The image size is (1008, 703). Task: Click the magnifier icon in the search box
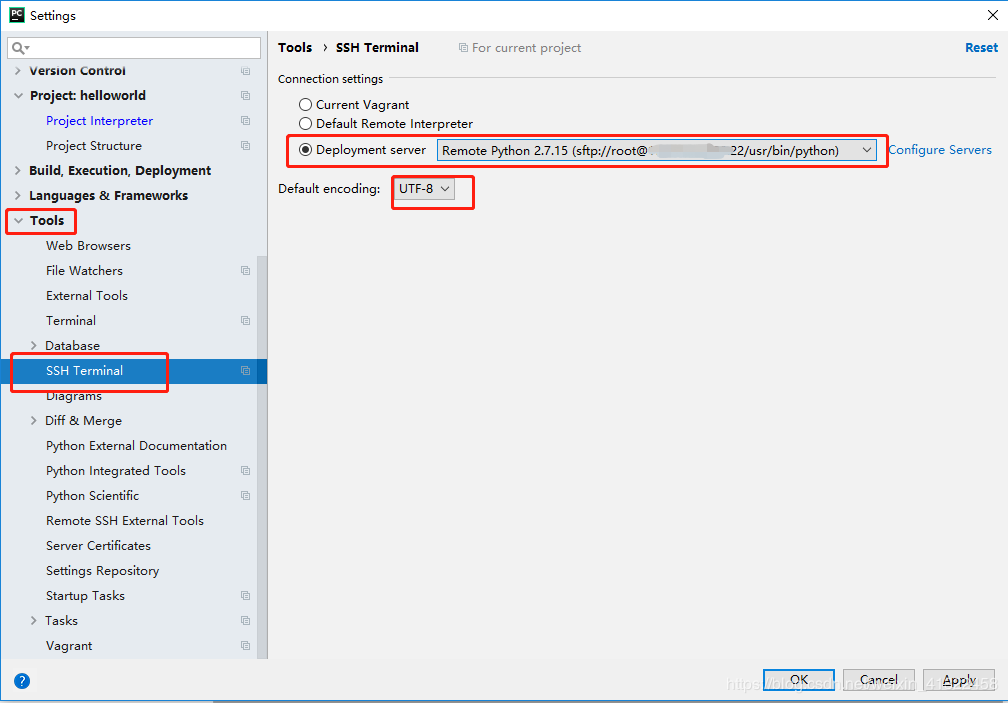(x=18, y=47)
